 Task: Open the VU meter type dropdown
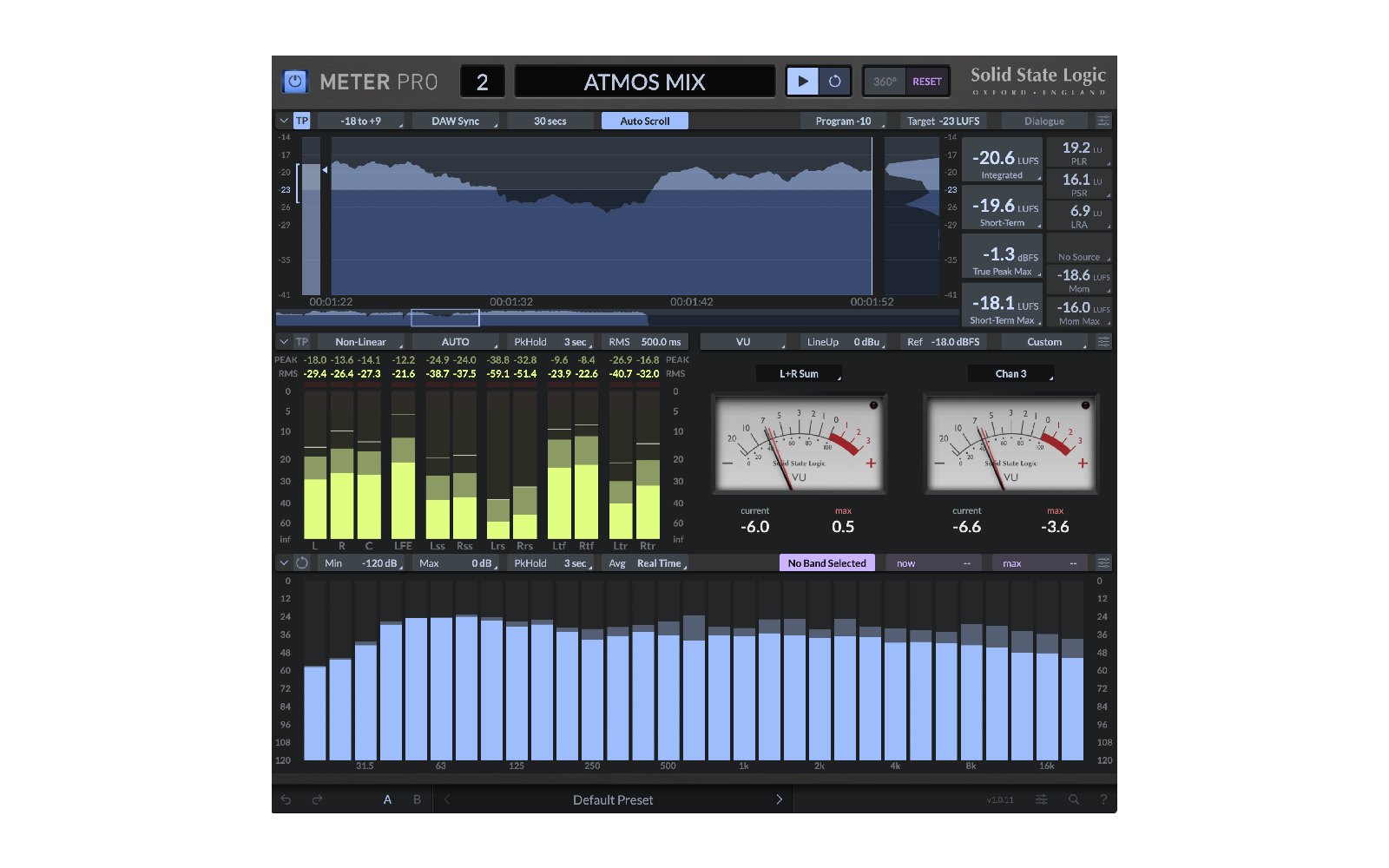[x=743, y=342]
